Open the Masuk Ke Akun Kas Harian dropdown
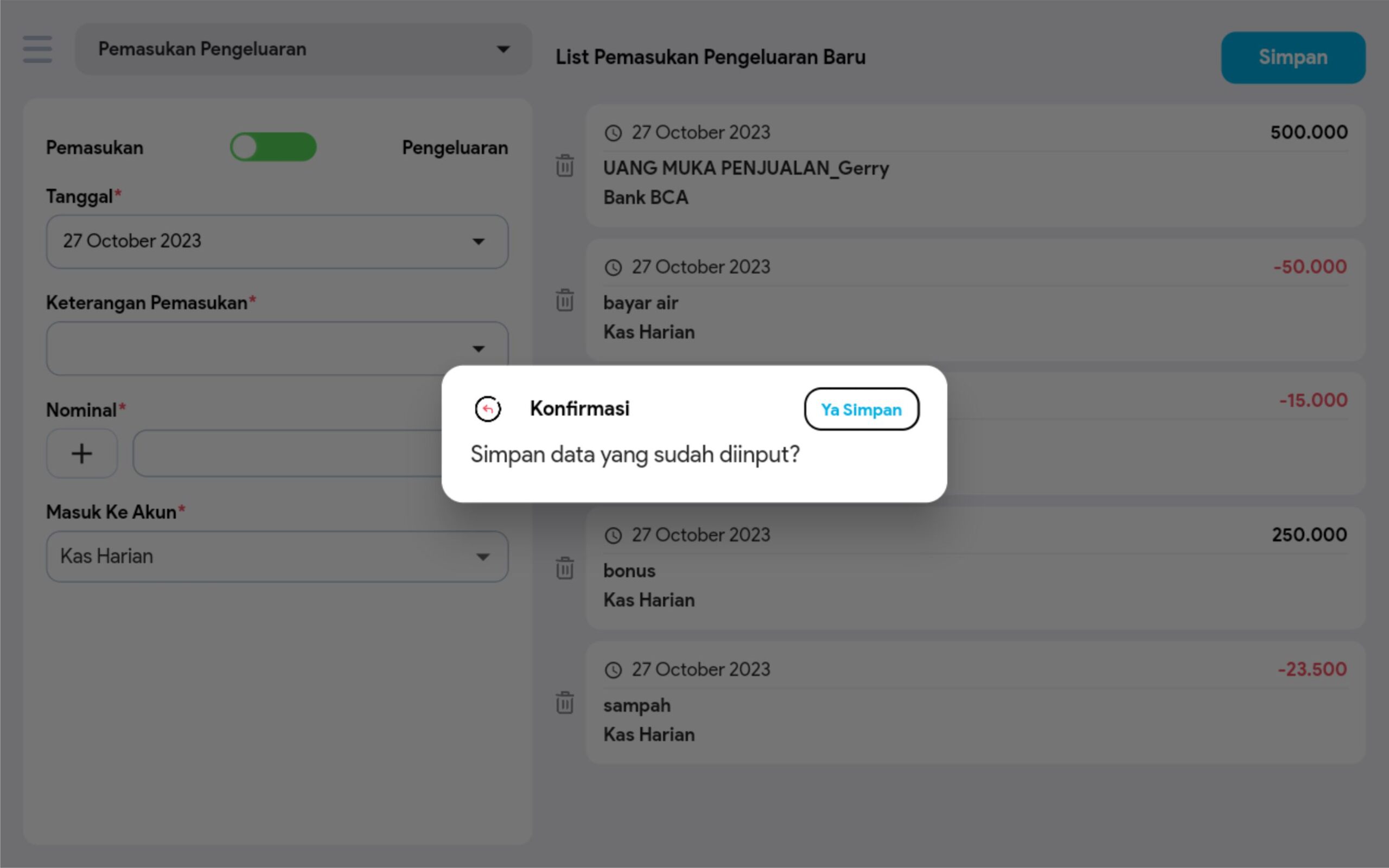Screen dimensions: 1389x868 (277, 556)
